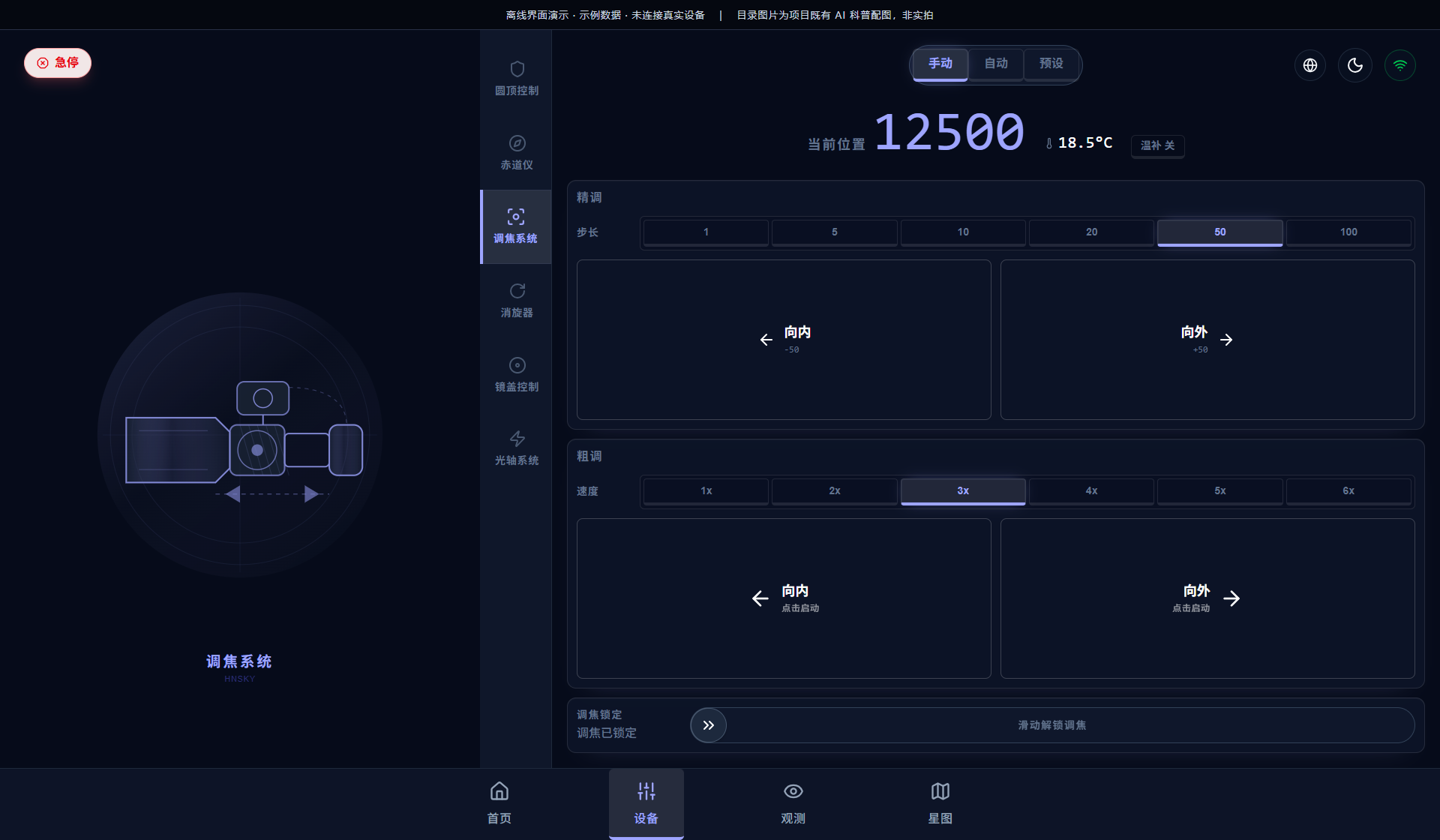Select fine step size 10
1440x840 pixels.
coord(963,232)
